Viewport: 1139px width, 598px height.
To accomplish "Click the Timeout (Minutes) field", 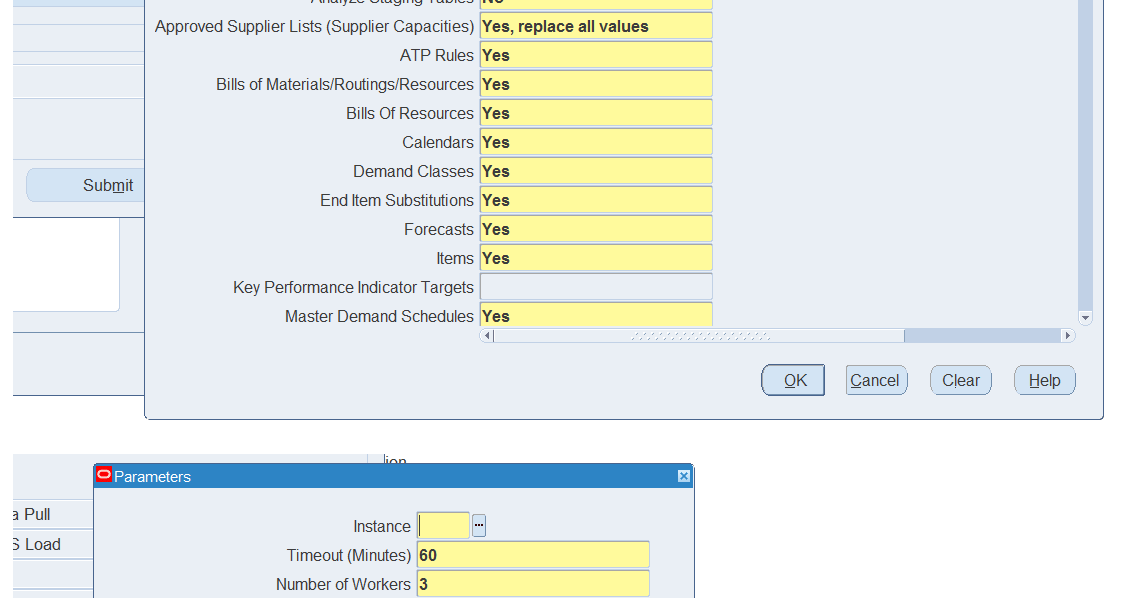I will (x=533, y=553).
